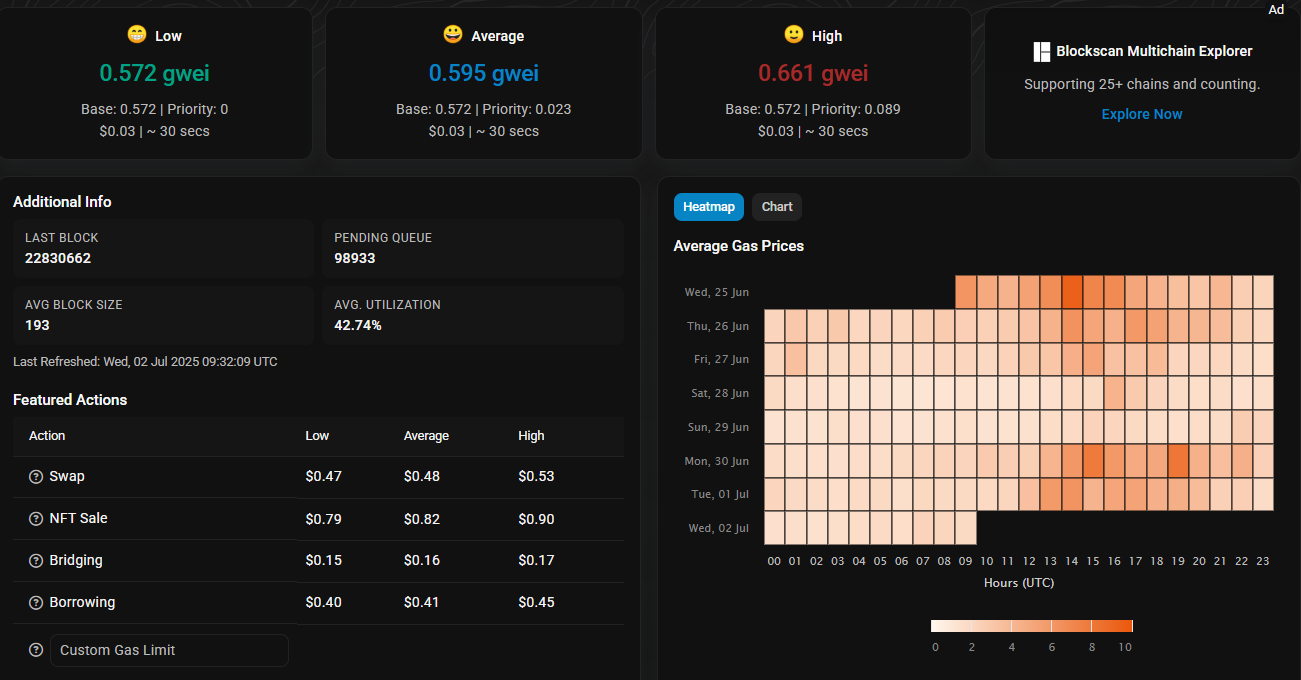Click the Blockscan logo icon
This screenshot has height=680, width=1301.
[1041, 51]
